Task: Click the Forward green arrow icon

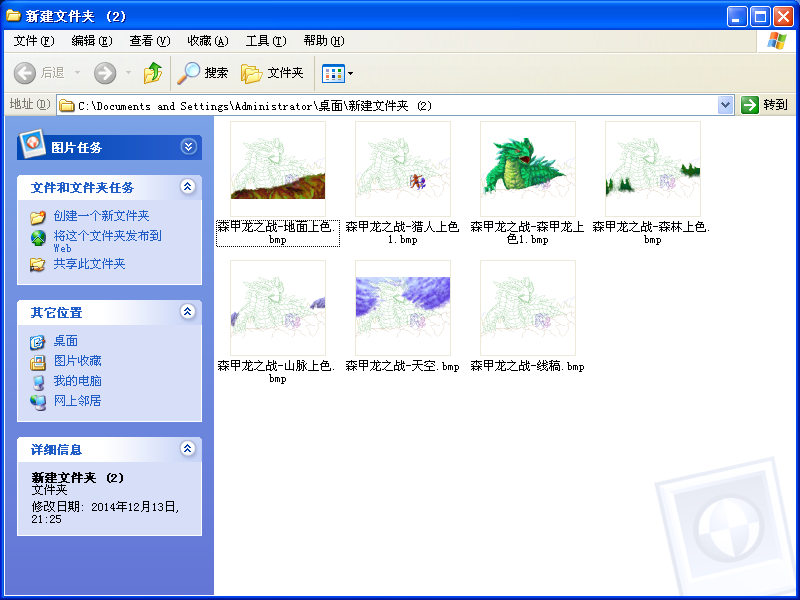Action: (105, 73)
